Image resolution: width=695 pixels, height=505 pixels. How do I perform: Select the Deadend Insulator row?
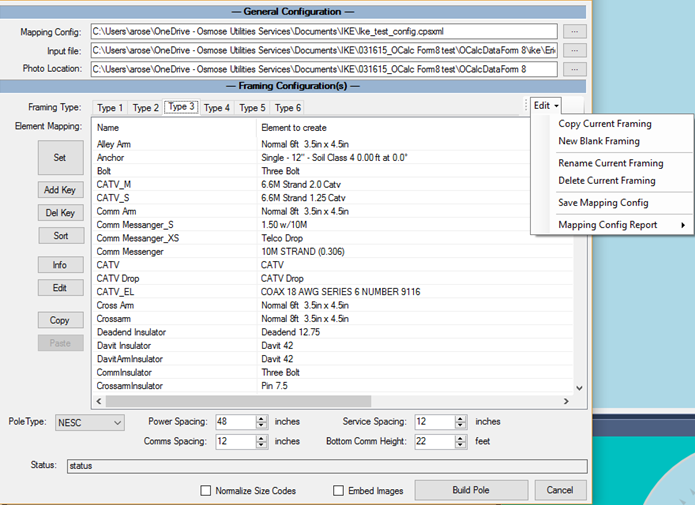332,332
